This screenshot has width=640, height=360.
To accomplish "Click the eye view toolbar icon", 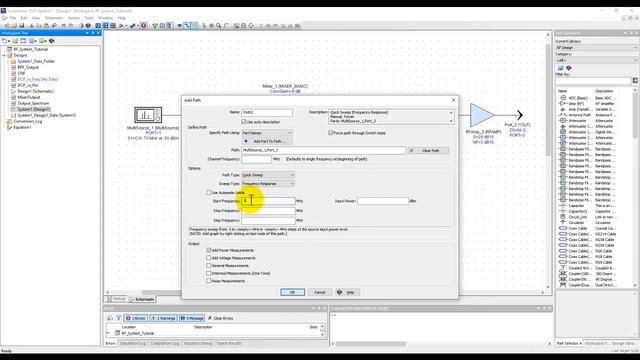I will tap(179, 26).
